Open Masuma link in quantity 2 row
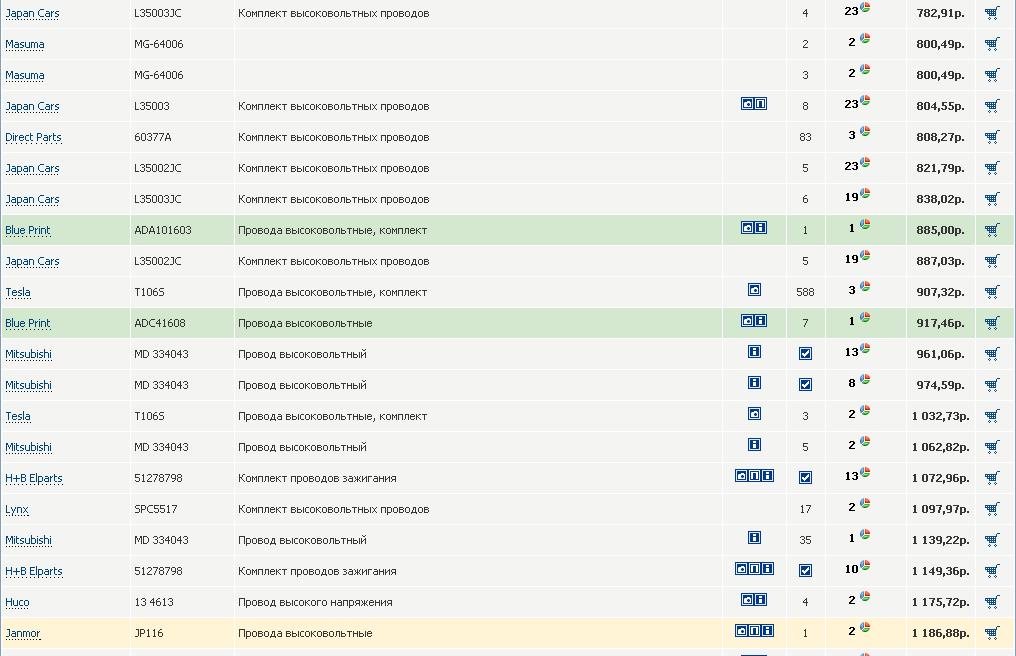The height and width of the screenshot is (656, 1016). [x=25, y=44]
